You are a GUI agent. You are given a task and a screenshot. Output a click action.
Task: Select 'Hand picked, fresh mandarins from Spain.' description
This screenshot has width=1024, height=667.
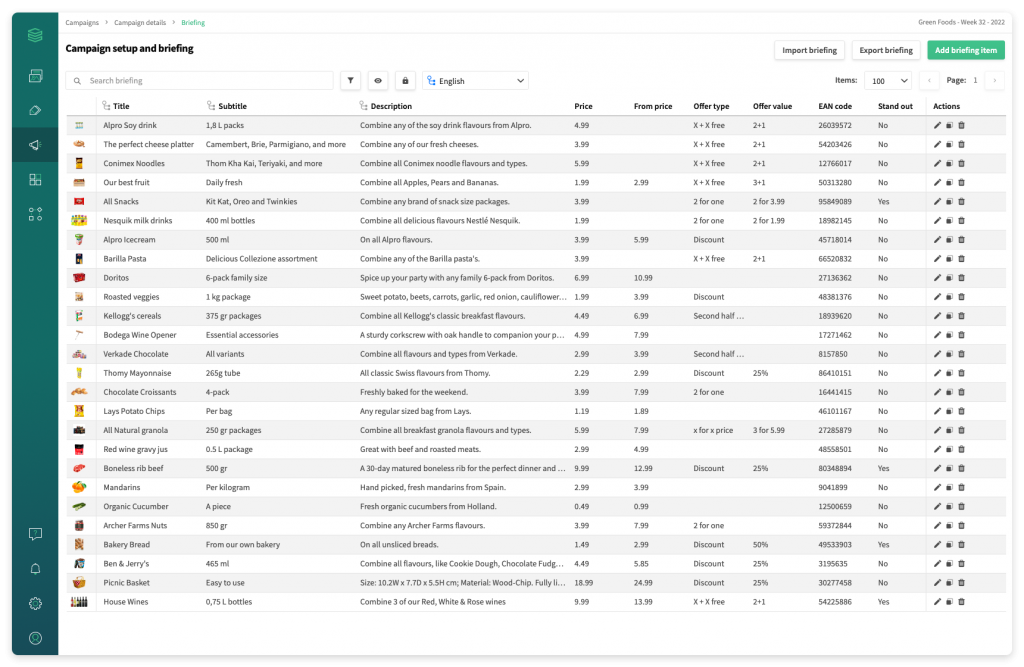[432, 487]
